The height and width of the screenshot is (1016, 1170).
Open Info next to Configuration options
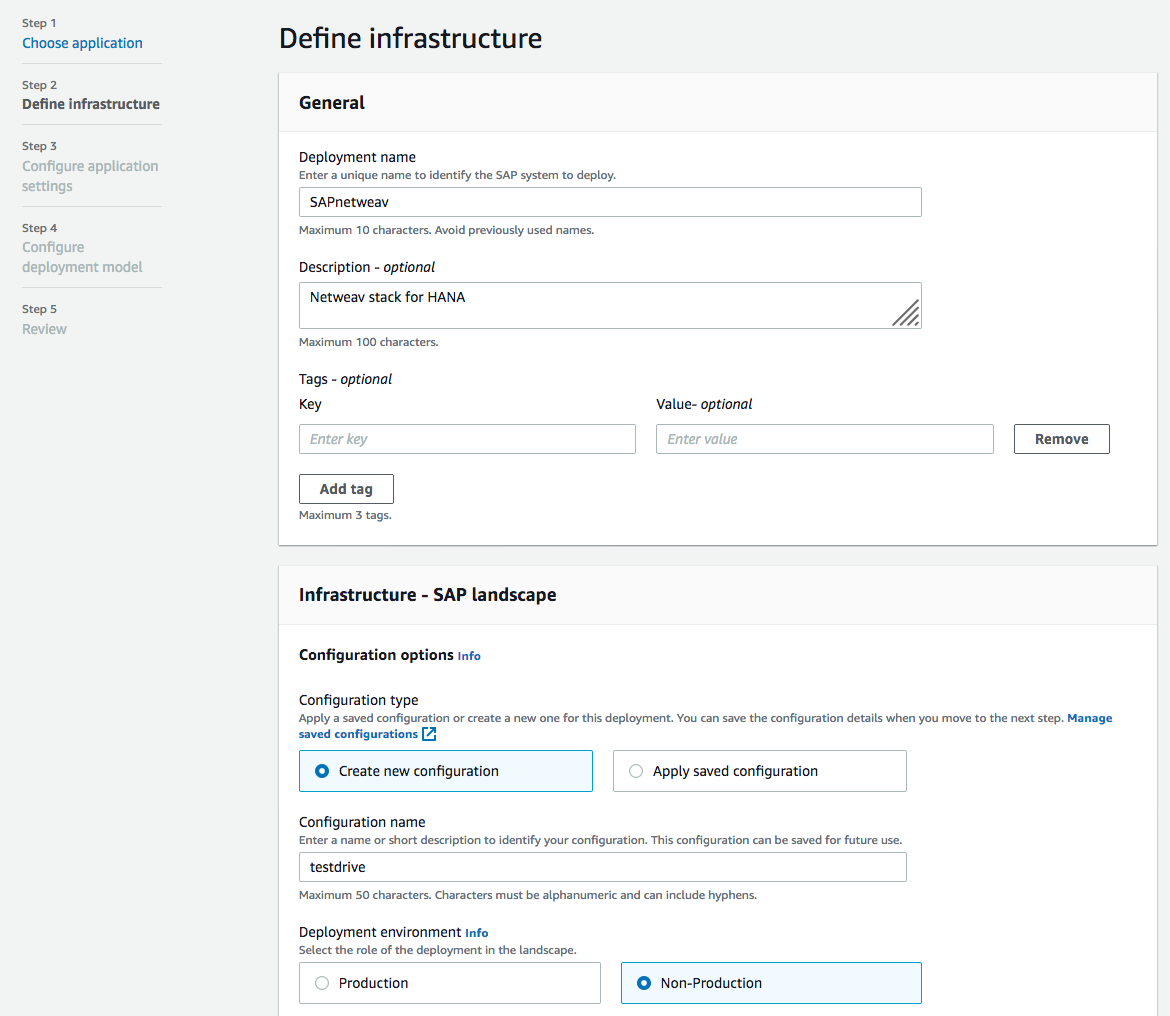tap(469, 656)
